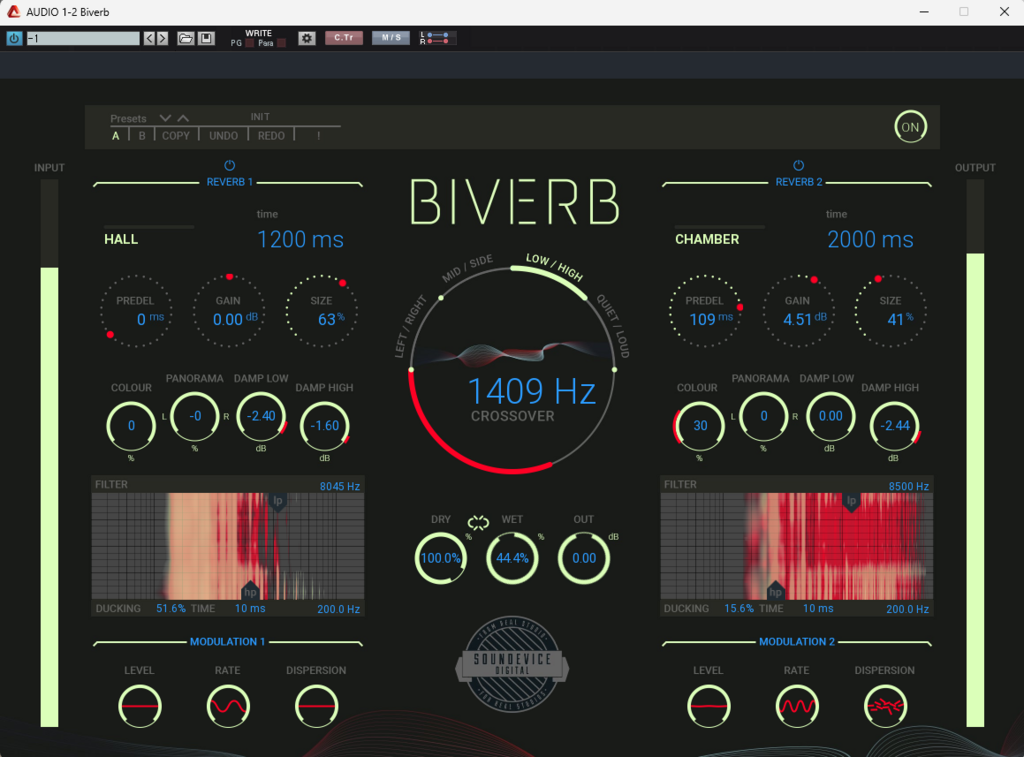Viewport: 1024px width, 757px height.
Task: Click the Reverb 2 PREDEL knob at 109 ms
Action: coord(705,311)
